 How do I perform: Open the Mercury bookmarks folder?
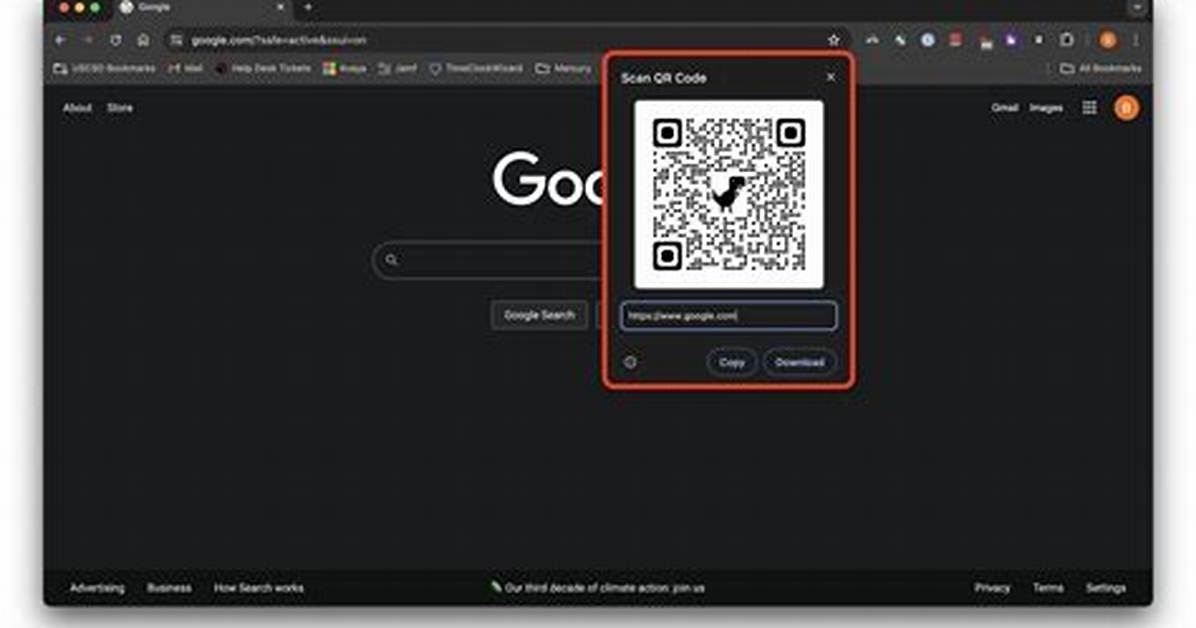564,68
